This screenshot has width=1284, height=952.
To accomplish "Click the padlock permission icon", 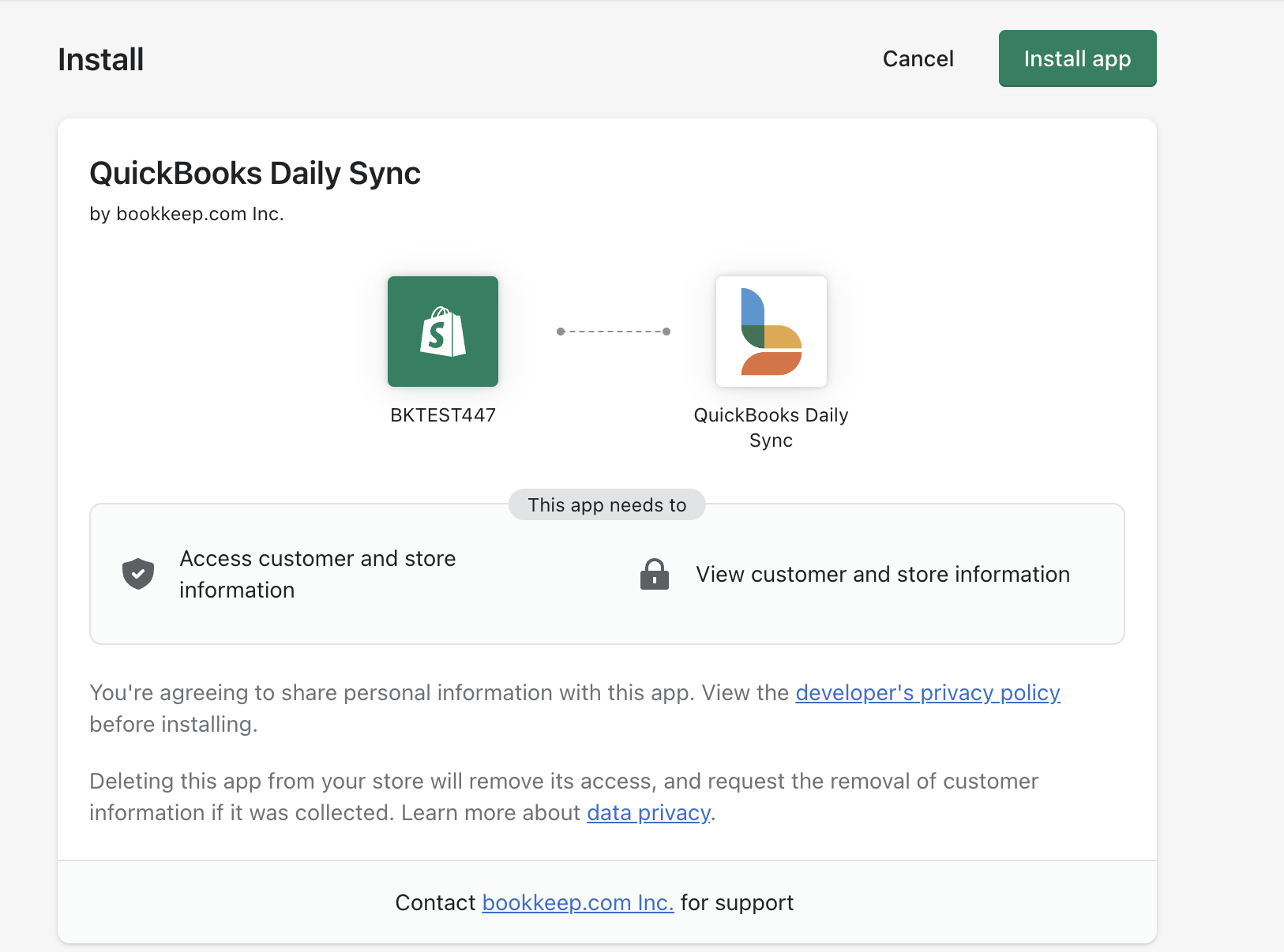I will pos(655,574).
